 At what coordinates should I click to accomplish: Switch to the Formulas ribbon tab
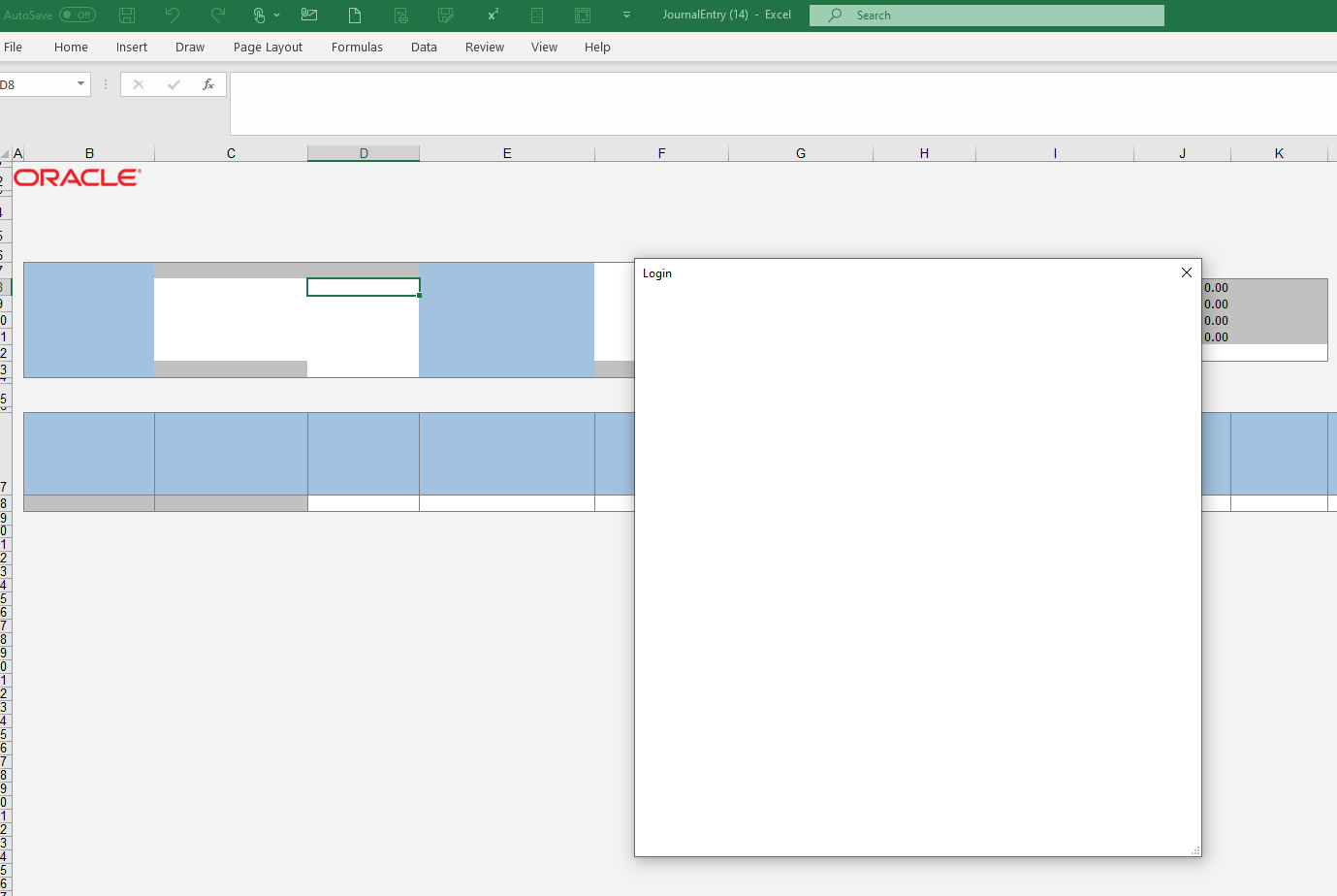pyautogui.click(x=357, y=47)
